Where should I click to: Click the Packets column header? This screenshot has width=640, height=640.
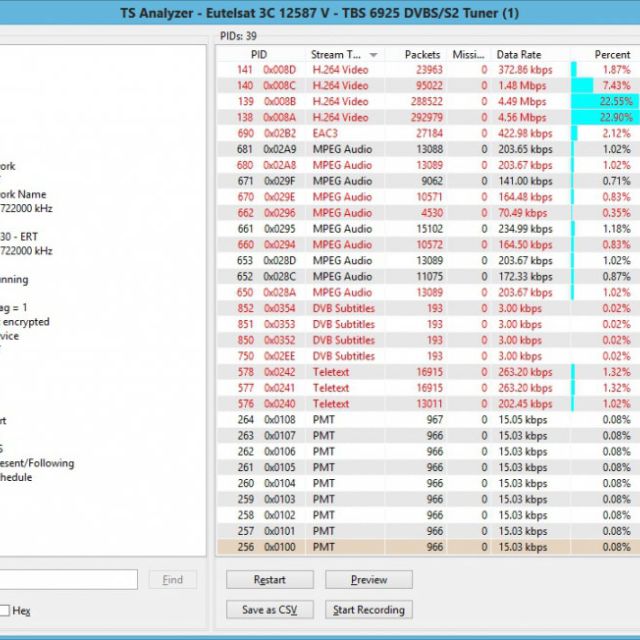[x=422, y=54]
